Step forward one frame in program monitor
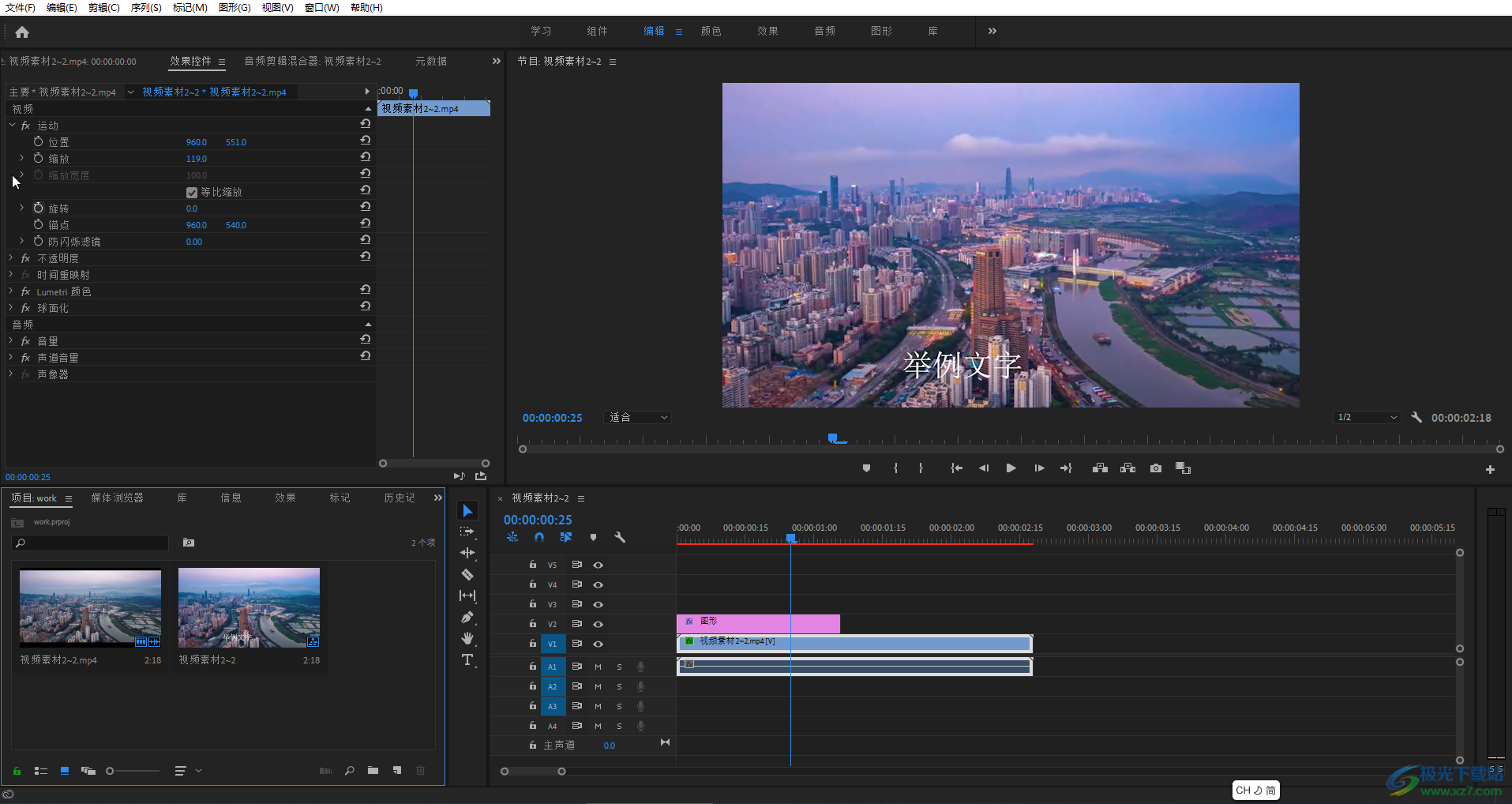 (x=1039, y=468)
